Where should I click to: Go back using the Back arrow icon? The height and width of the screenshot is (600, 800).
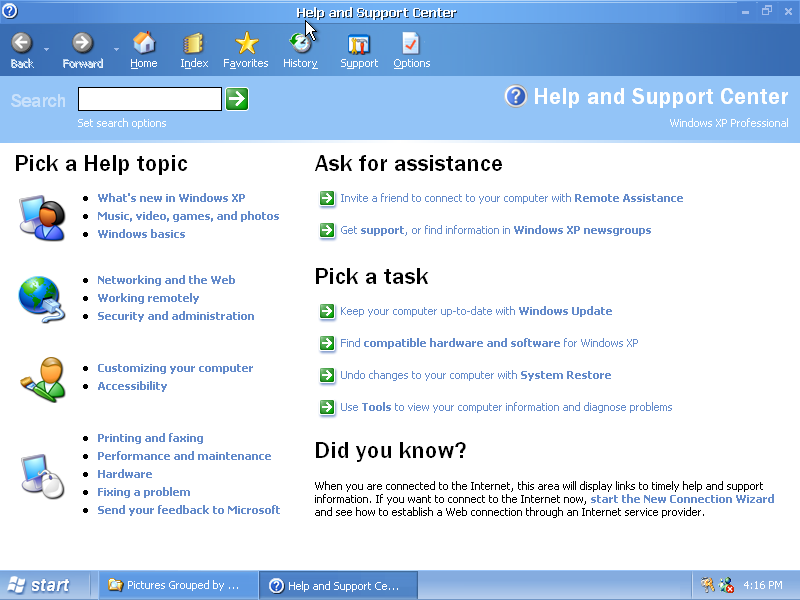[x=21, y=43]
